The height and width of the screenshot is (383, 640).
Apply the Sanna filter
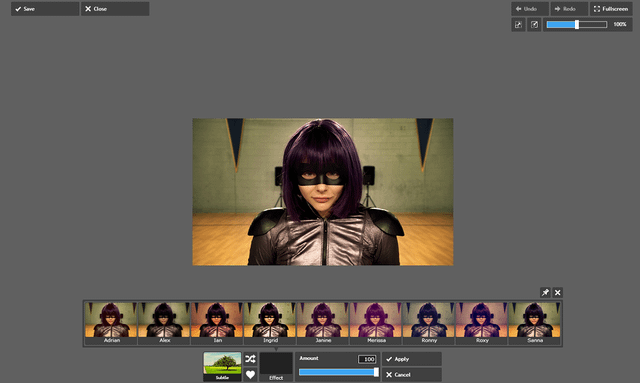(x=535, y=323)
